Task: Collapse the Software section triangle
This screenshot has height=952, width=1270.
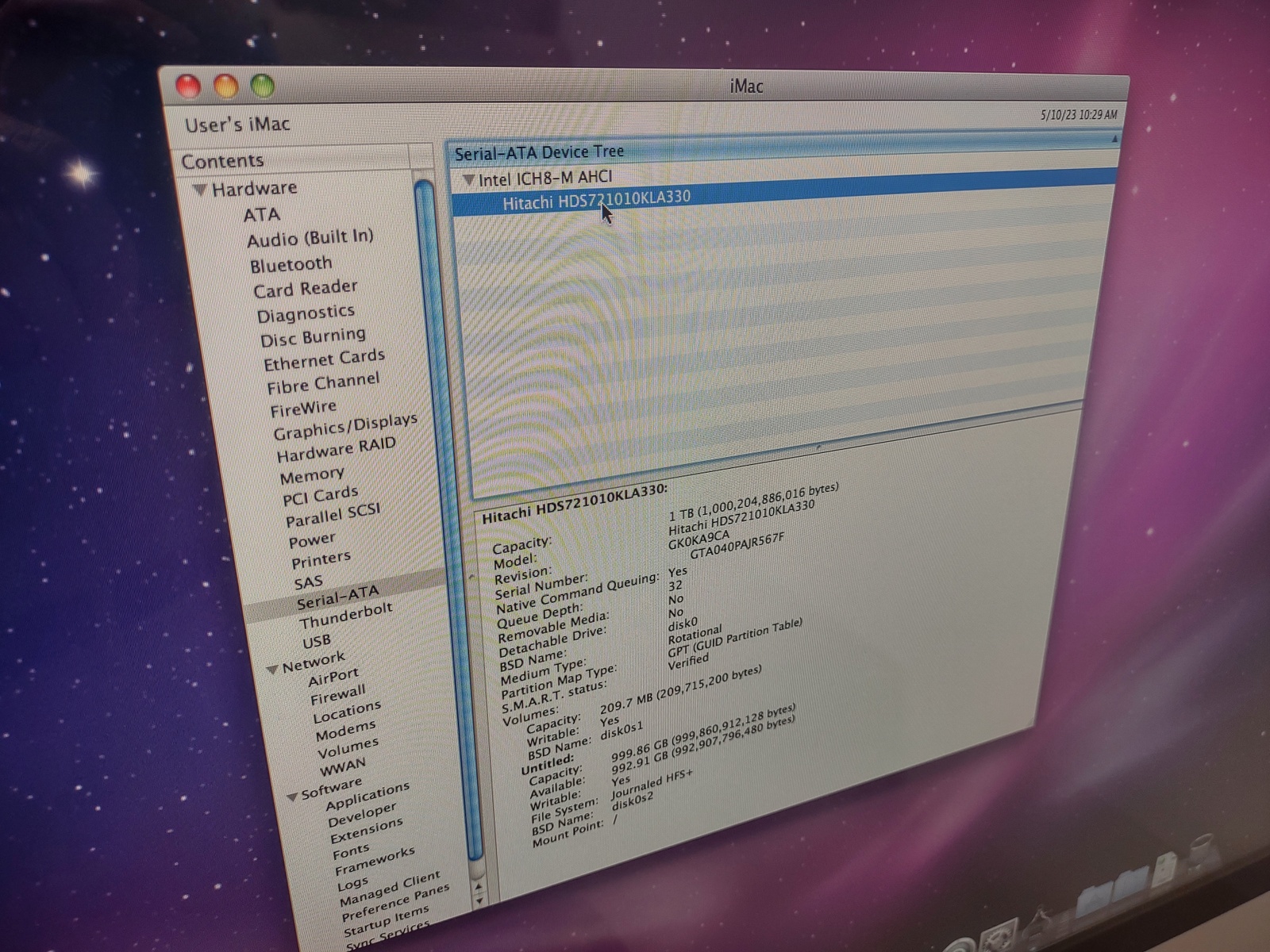Action: pos(291,797)
